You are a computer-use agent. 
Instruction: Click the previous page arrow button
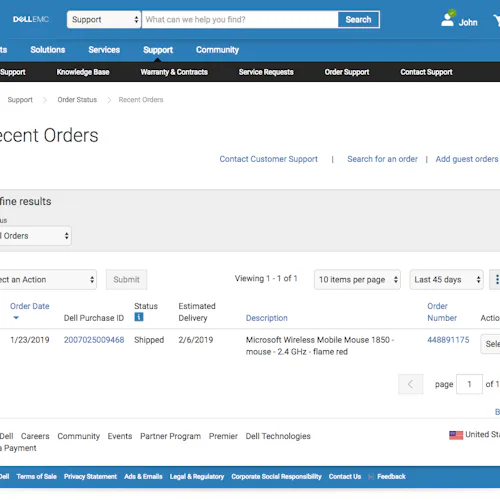click(x=410, y=384)
